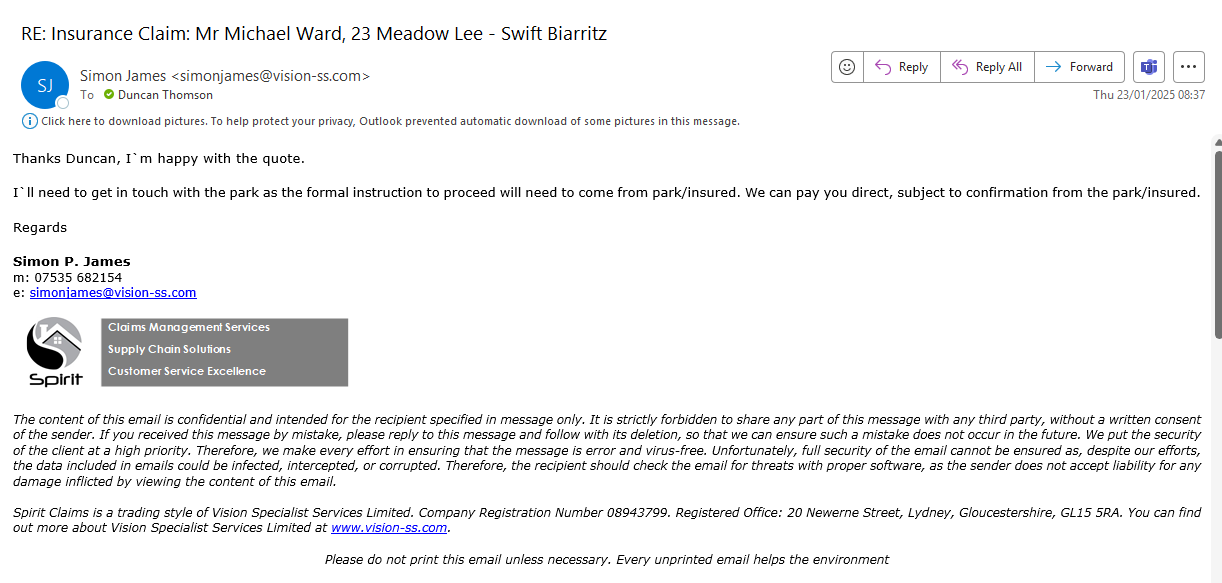Open the emoji reaction smiley icon
1222x583 pixels.
(847, 67)
